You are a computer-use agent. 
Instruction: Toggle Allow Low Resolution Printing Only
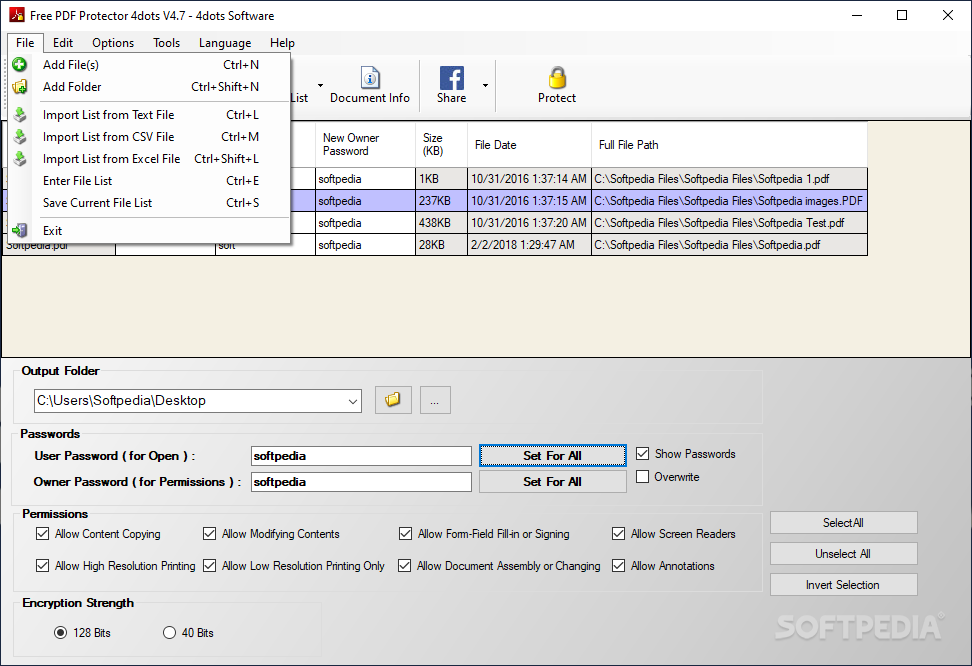(210, 566)
